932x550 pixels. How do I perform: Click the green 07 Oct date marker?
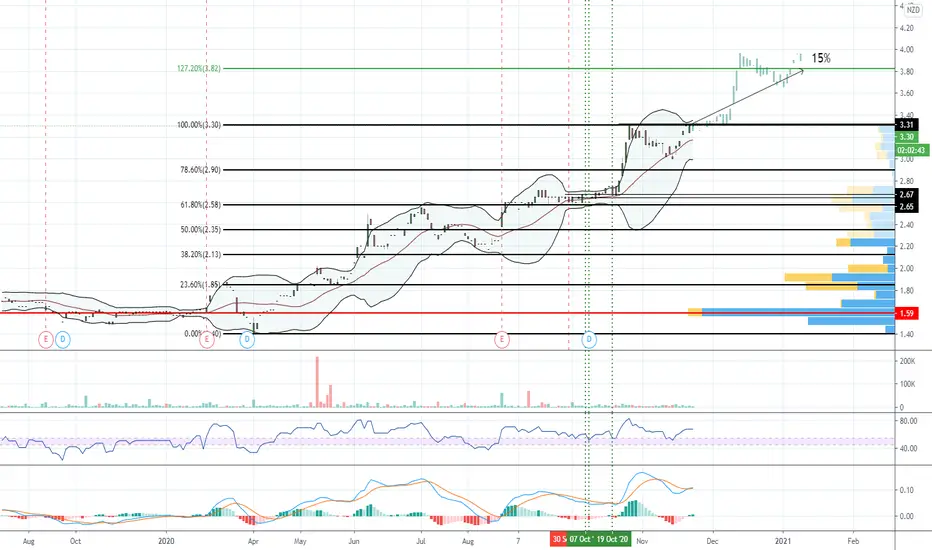pyautogui.click(x=580, y=539)
